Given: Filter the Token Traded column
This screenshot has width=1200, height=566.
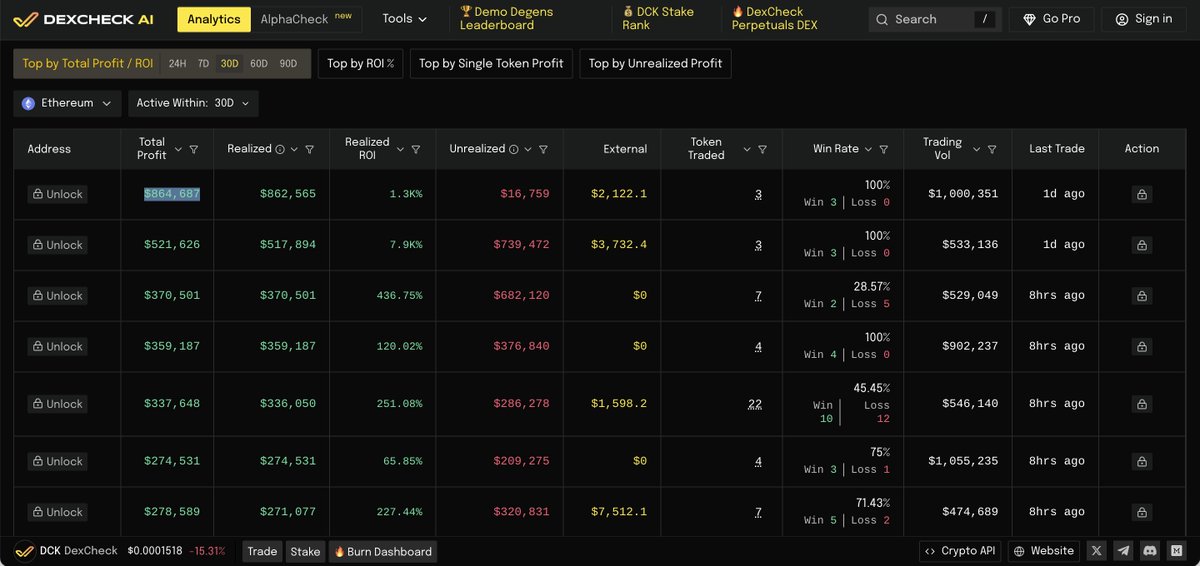Looking at the screenshot, I should click(x=762, y=149).
